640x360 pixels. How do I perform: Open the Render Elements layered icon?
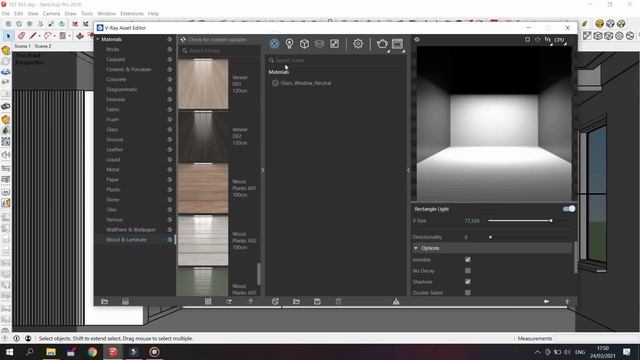(x=319, y=44)
